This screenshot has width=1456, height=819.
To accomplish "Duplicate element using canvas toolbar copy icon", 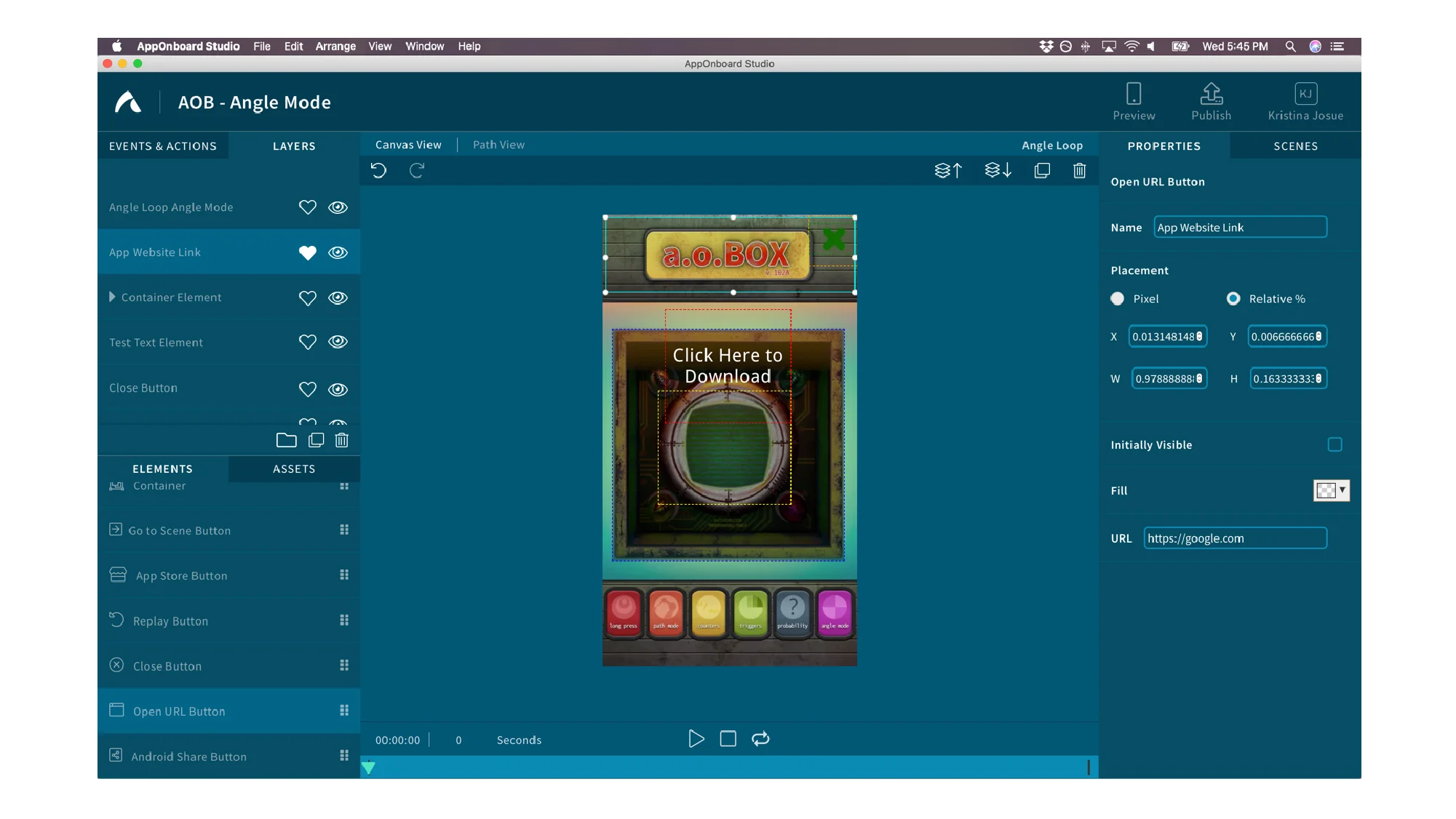I will (1042, 170).
